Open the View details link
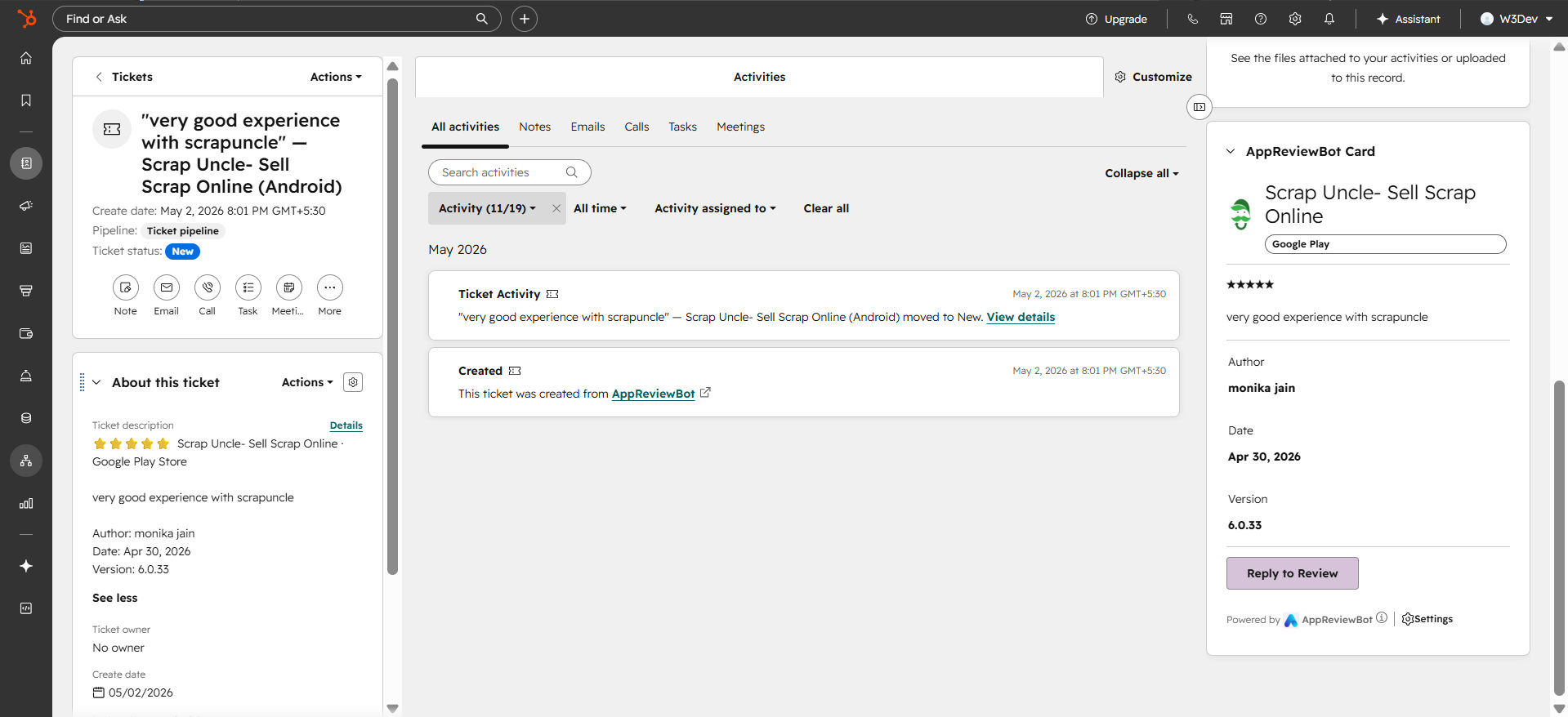This screenshot has height=717, width=1568. (1021, 317)
